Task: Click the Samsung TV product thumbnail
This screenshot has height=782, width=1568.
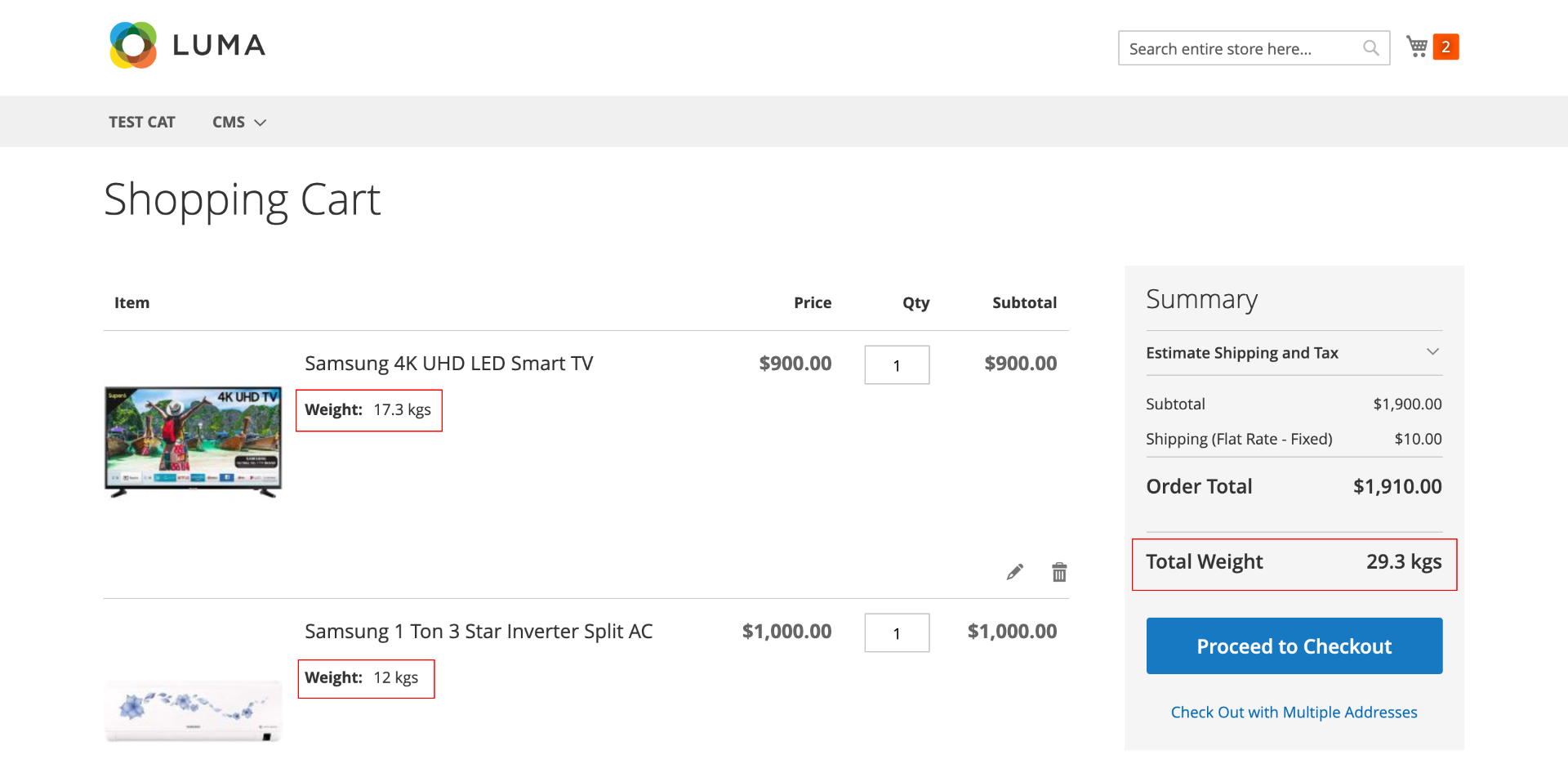Action: pyautogui.click(x=194, y=442)
